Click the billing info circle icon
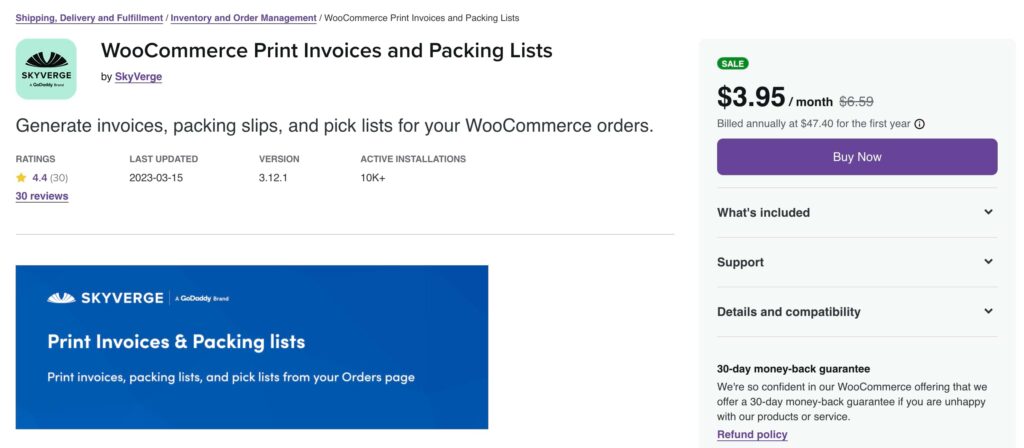 pyautogui.click(x=920, y=124)
